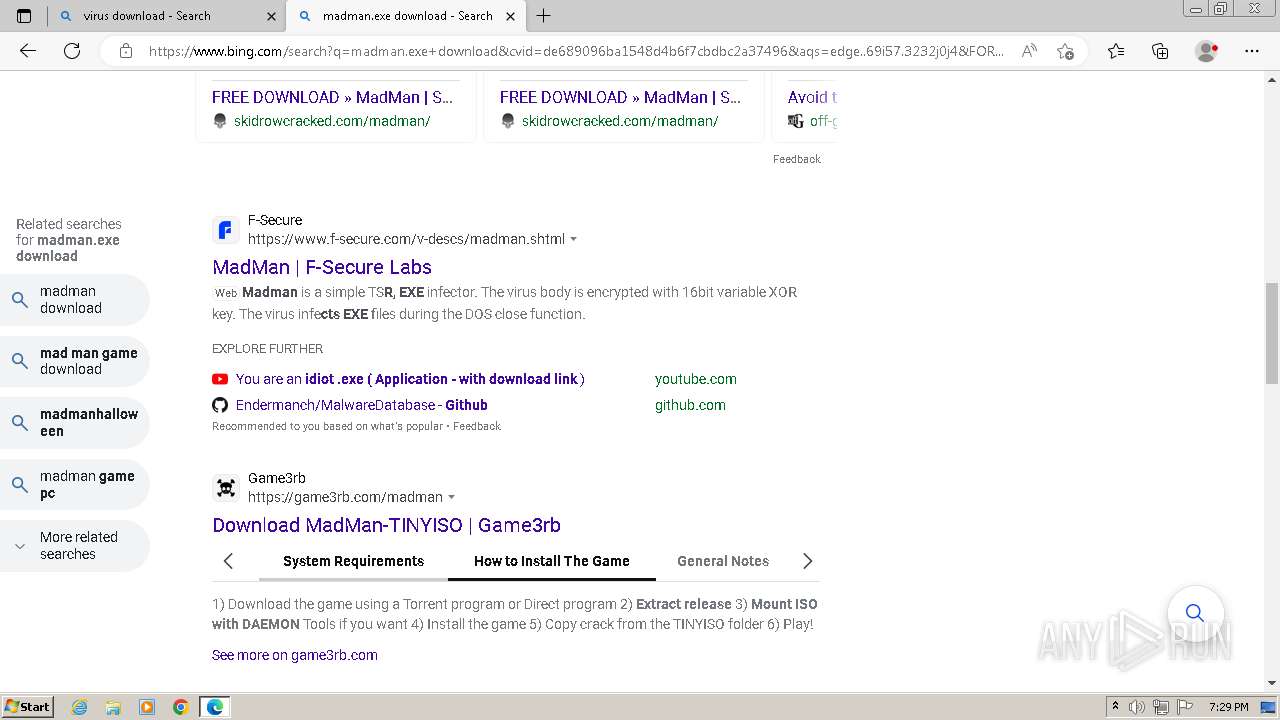Viewport: 1280px width, 720px height.
Task: Open Endermanch/MalwareDatabase GitHub link
Action: coord(362,405)
